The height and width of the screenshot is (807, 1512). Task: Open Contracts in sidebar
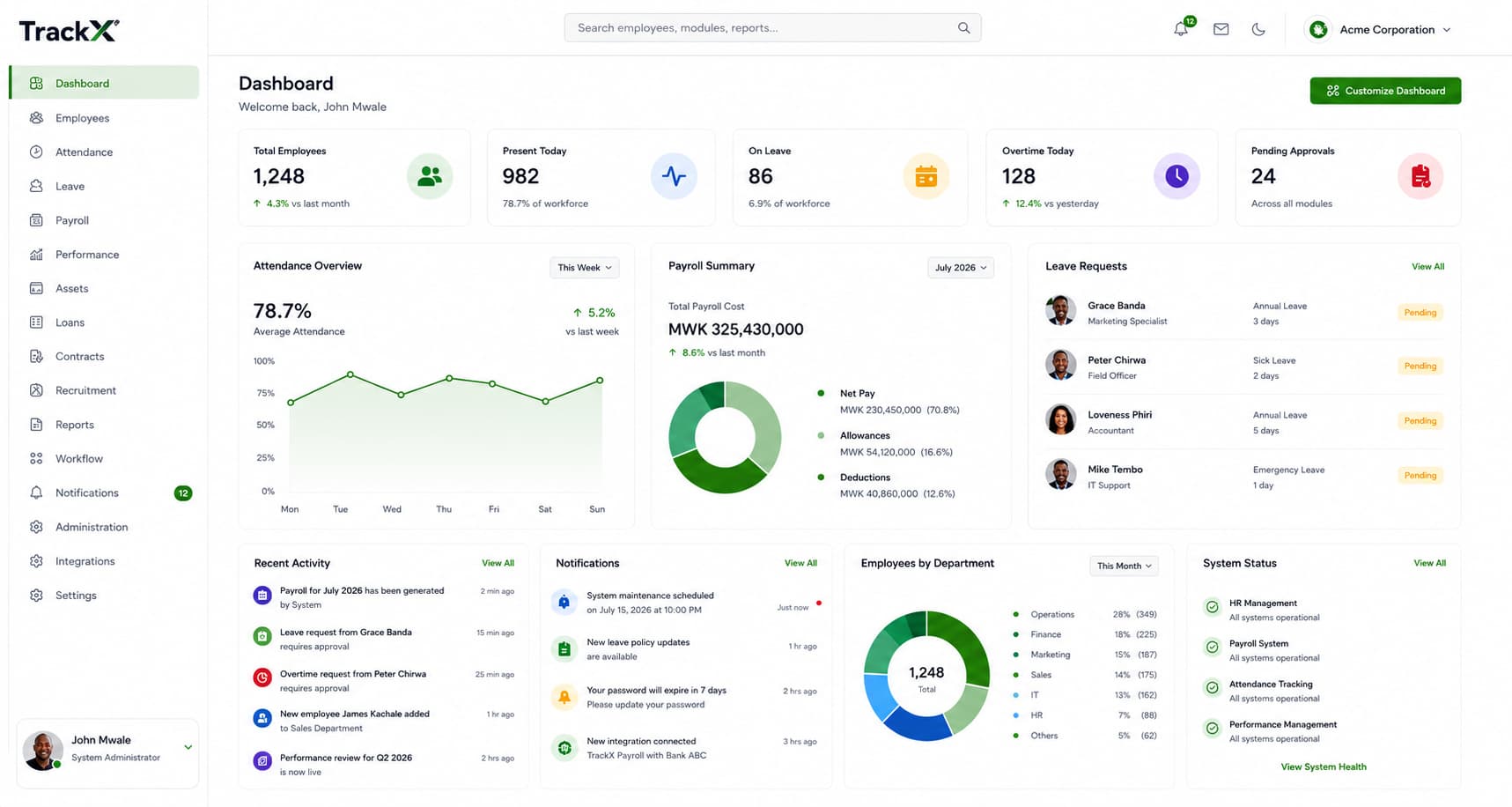point(104,356)
